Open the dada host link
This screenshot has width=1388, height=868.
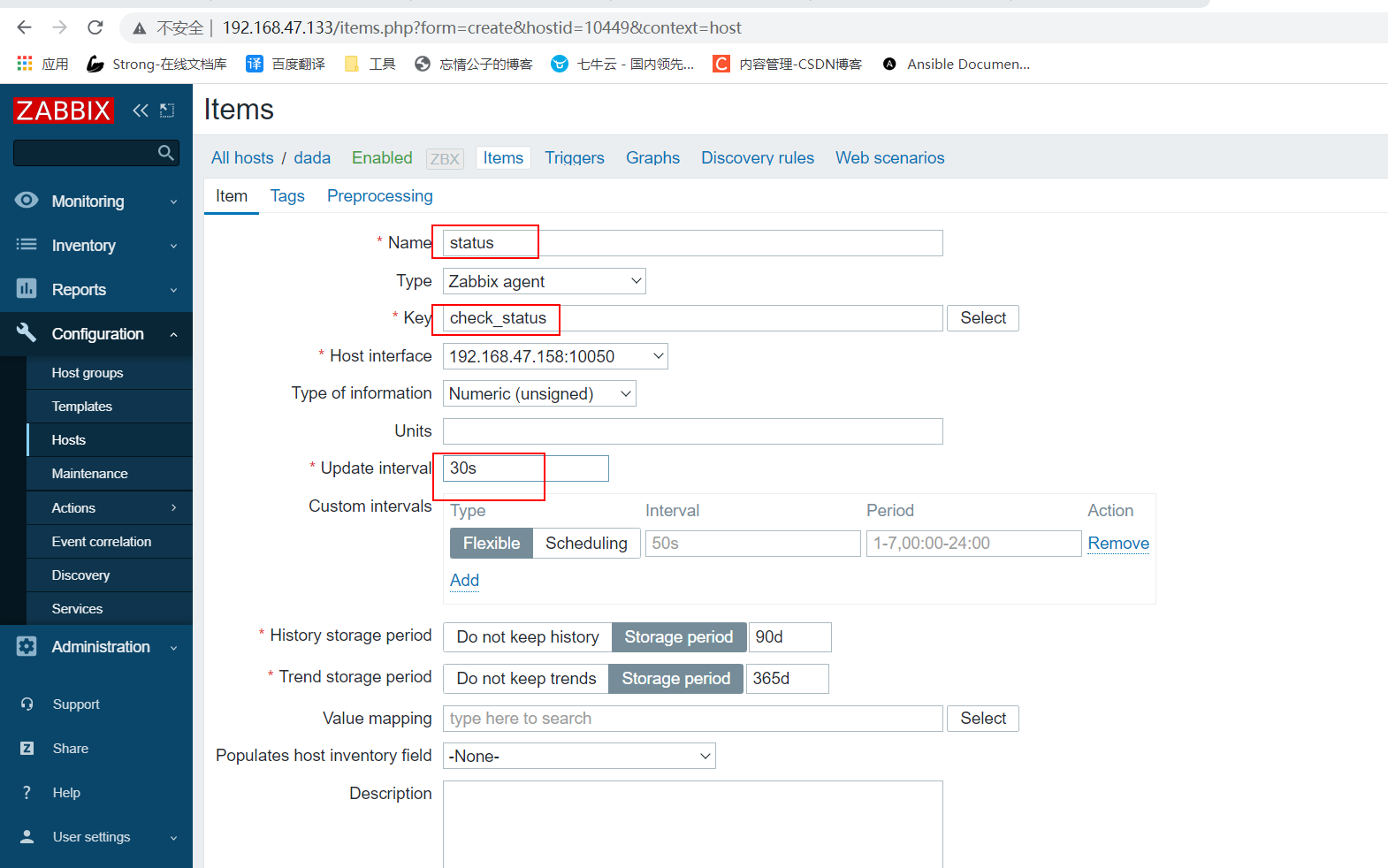coord(312,157)
